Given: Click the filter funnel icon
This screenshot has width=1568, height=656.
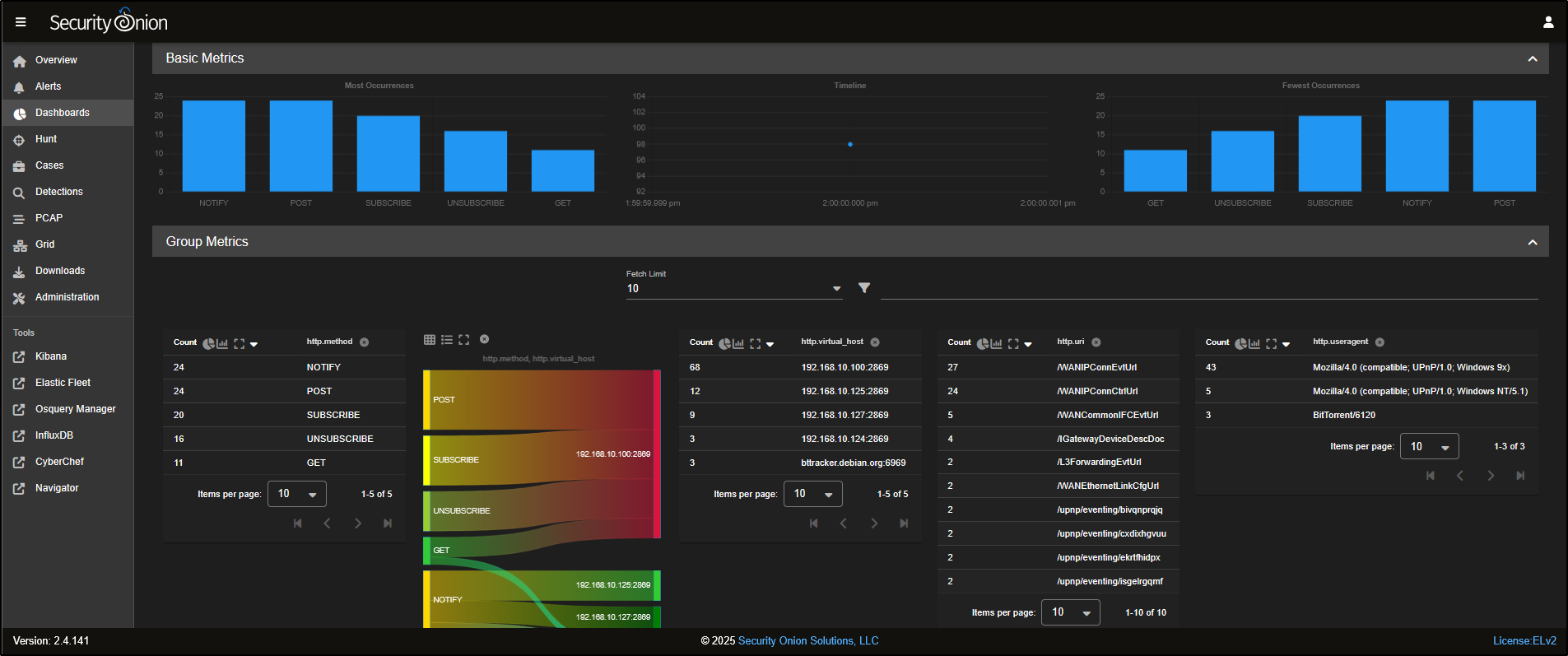Looking at the screenshot, I should (x=863, y=288).
